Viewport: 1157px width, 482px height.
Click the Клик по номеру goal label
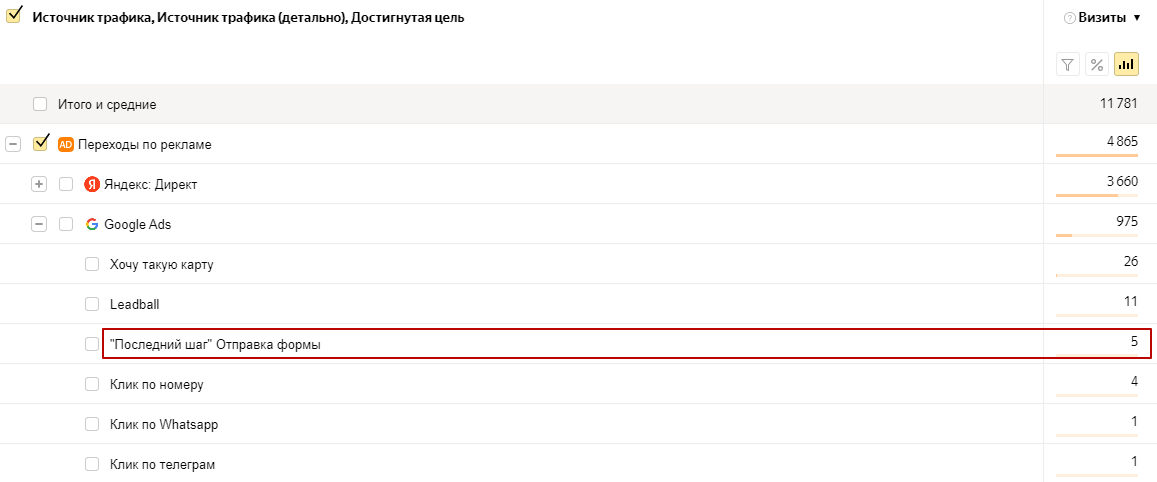(156, 384)
